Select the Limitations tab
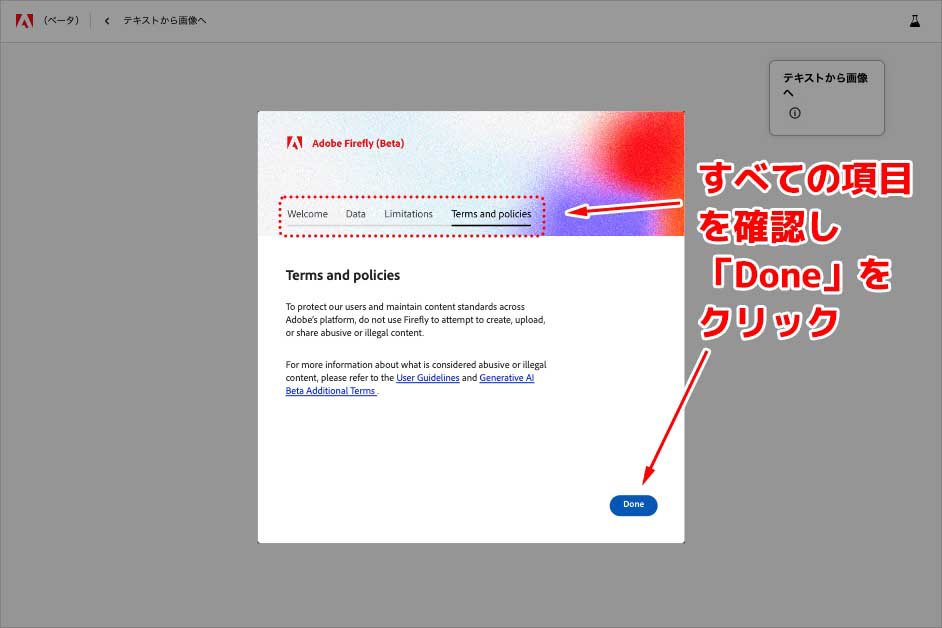942x628 pixels. 408,214
